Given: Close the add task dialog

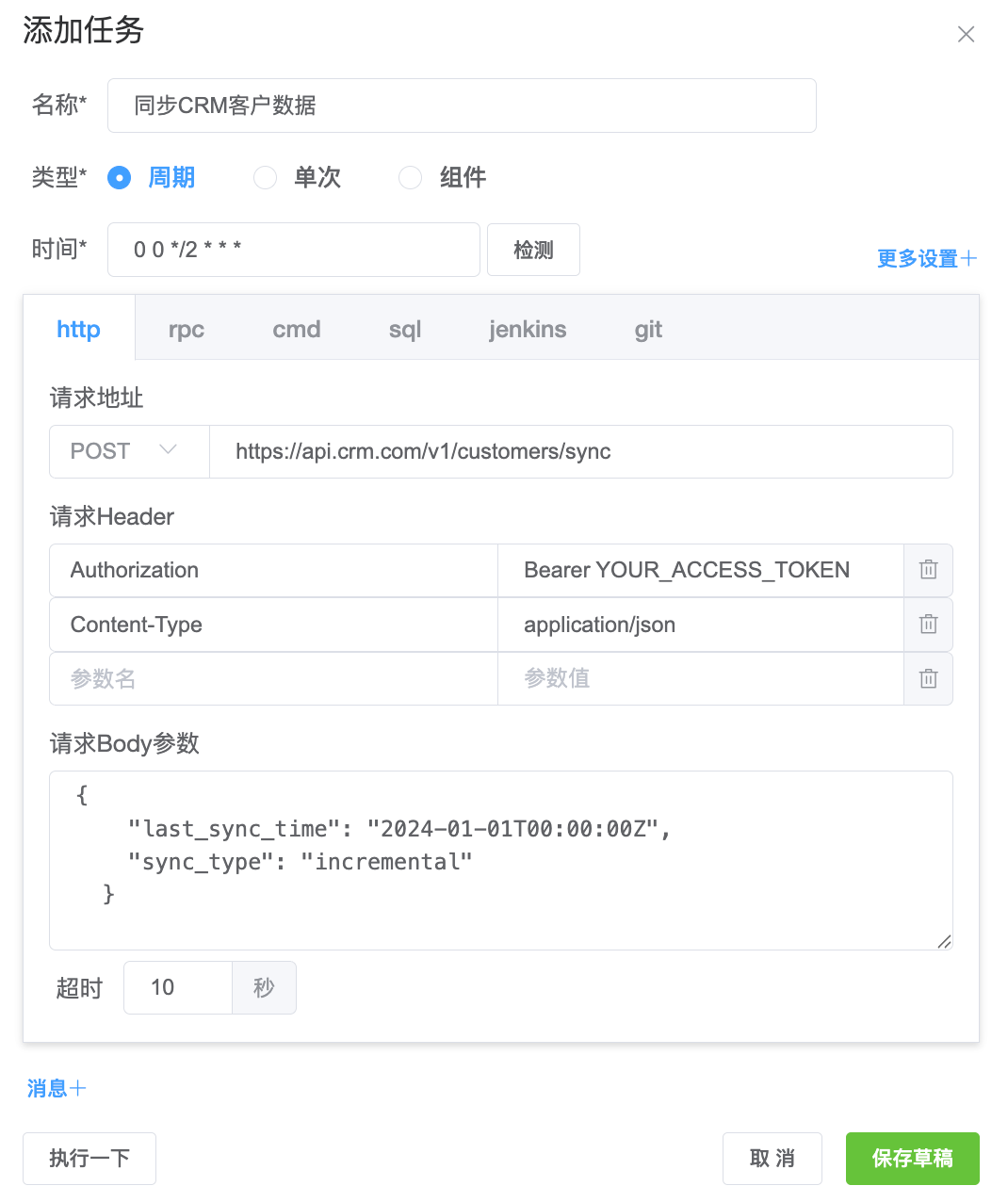Looking at the screenshot, I should (966, 35).
